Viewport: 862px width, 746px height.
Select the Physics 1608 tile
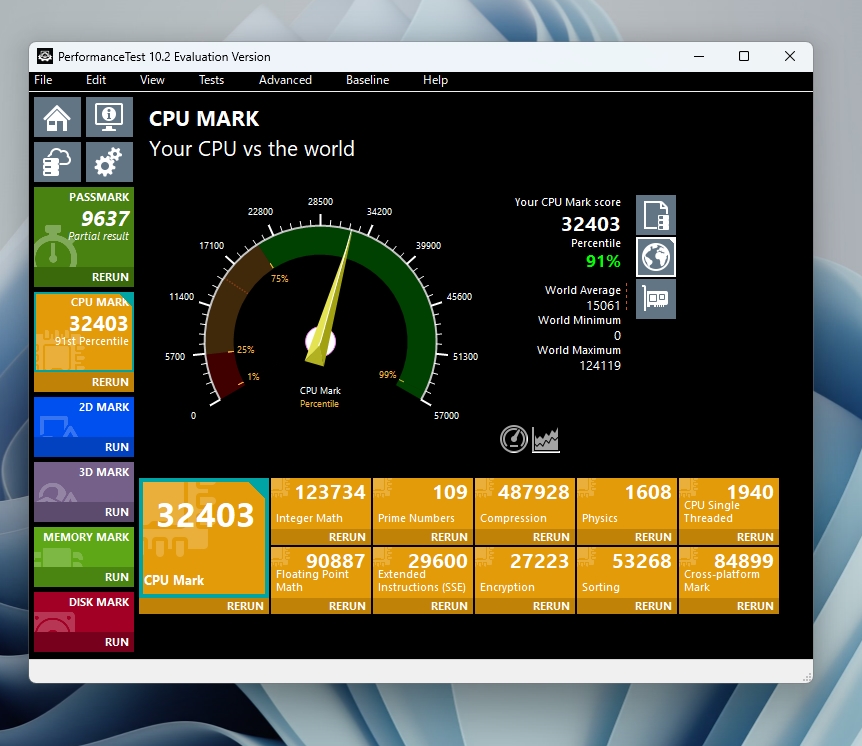[627, 504]
